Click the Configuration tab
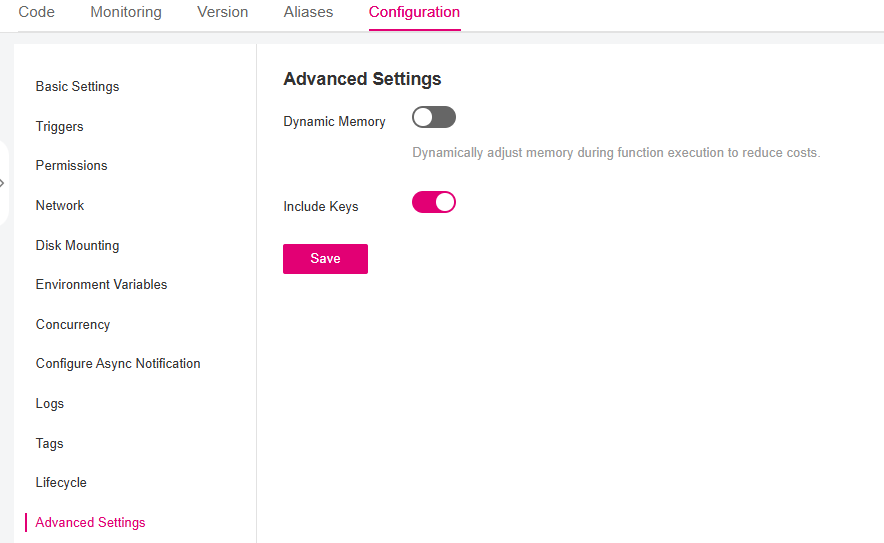This screenshot has height=543, width=884. tap(414, 13)
